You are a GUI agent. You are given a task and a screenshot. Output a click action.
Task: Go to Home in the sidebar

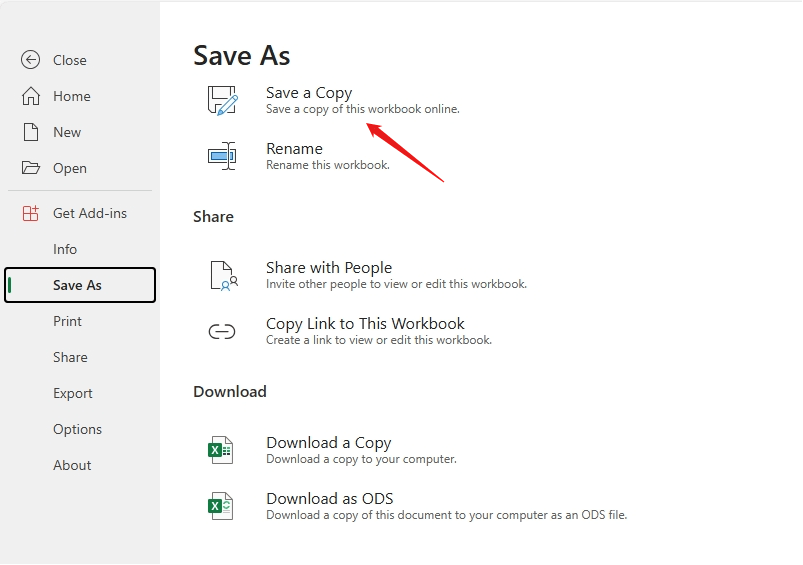(x=72, y=96)
